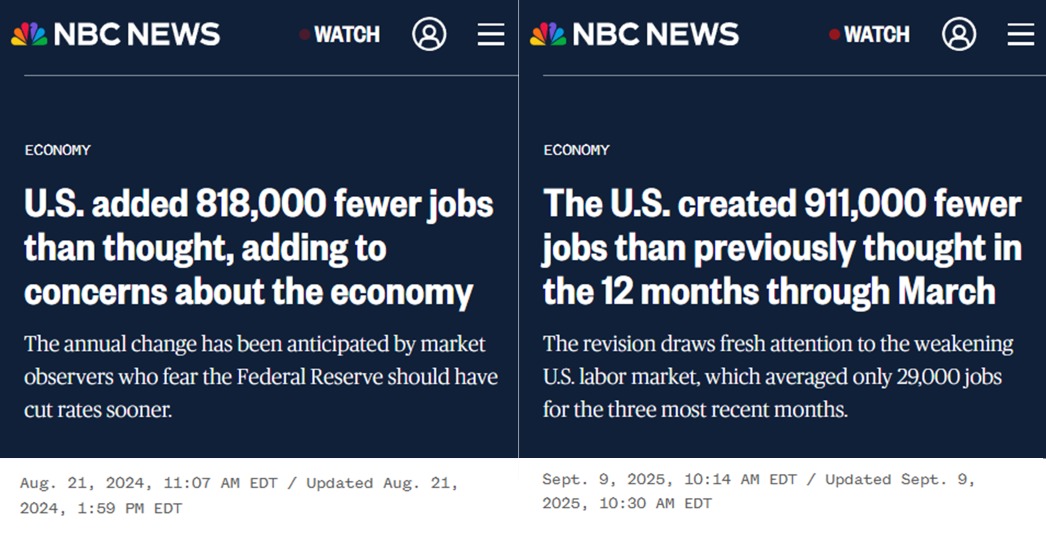The width and height of the screenshot is (1046, 543).
Task: Select the ECONOMY label above the 911,000 jobs headline
Action: coord(577,150)
